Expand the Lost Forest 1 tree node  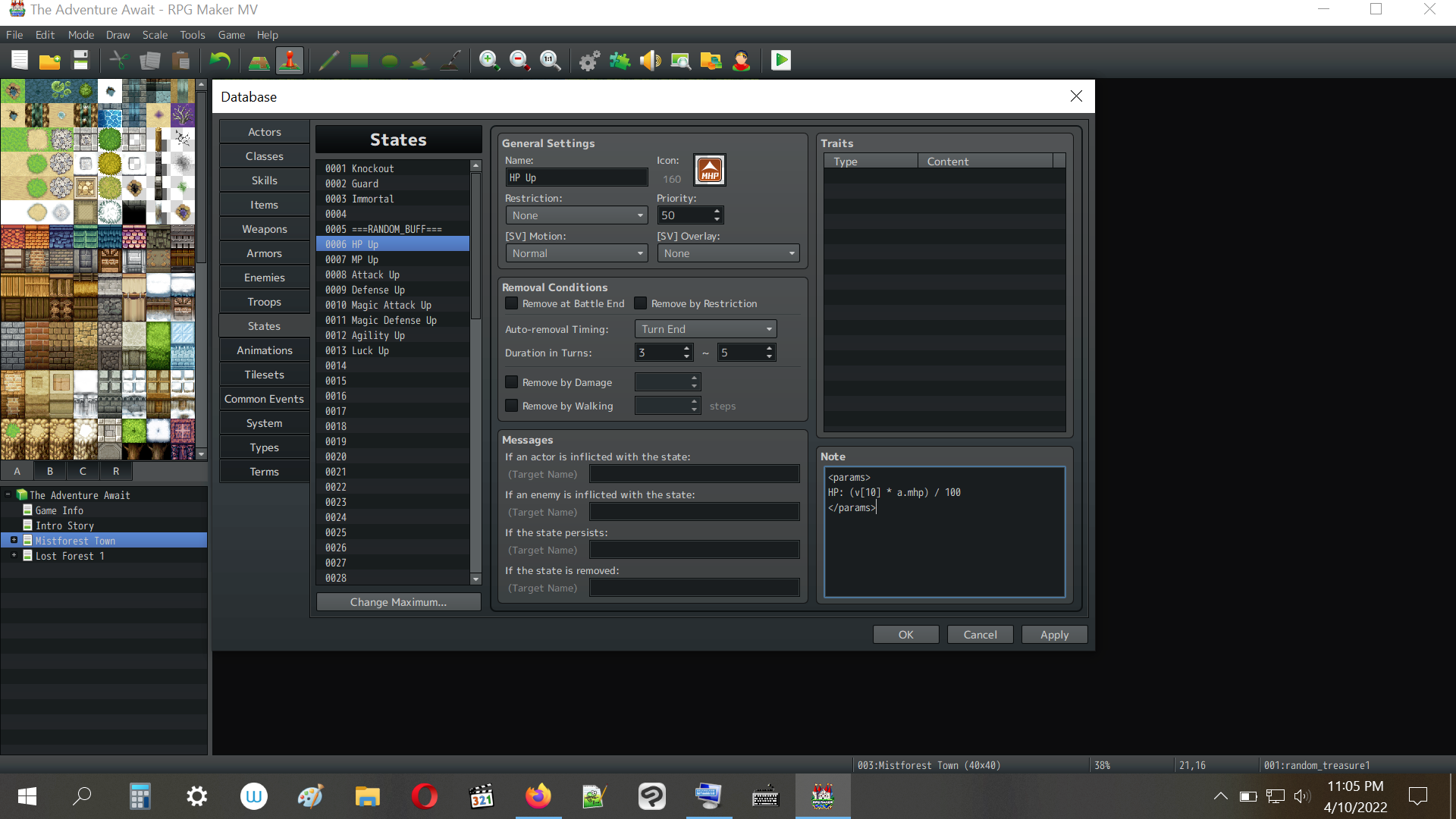(x=14, y=555)
